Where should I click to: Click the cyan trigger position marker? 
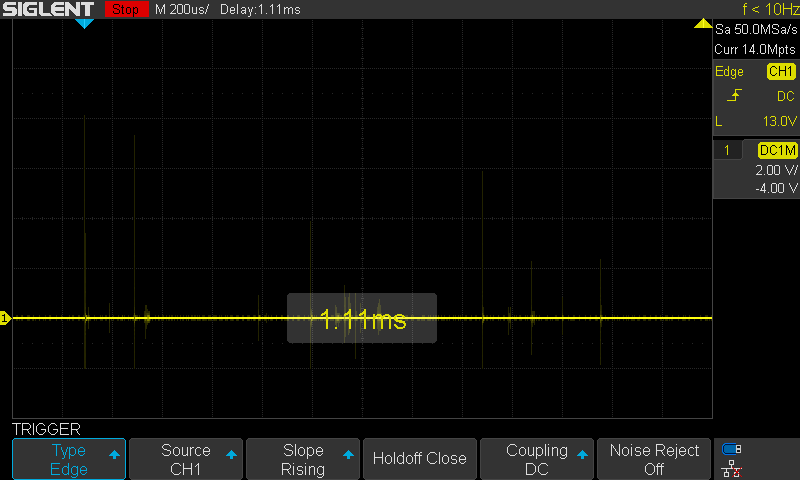(x=84, y=23)
